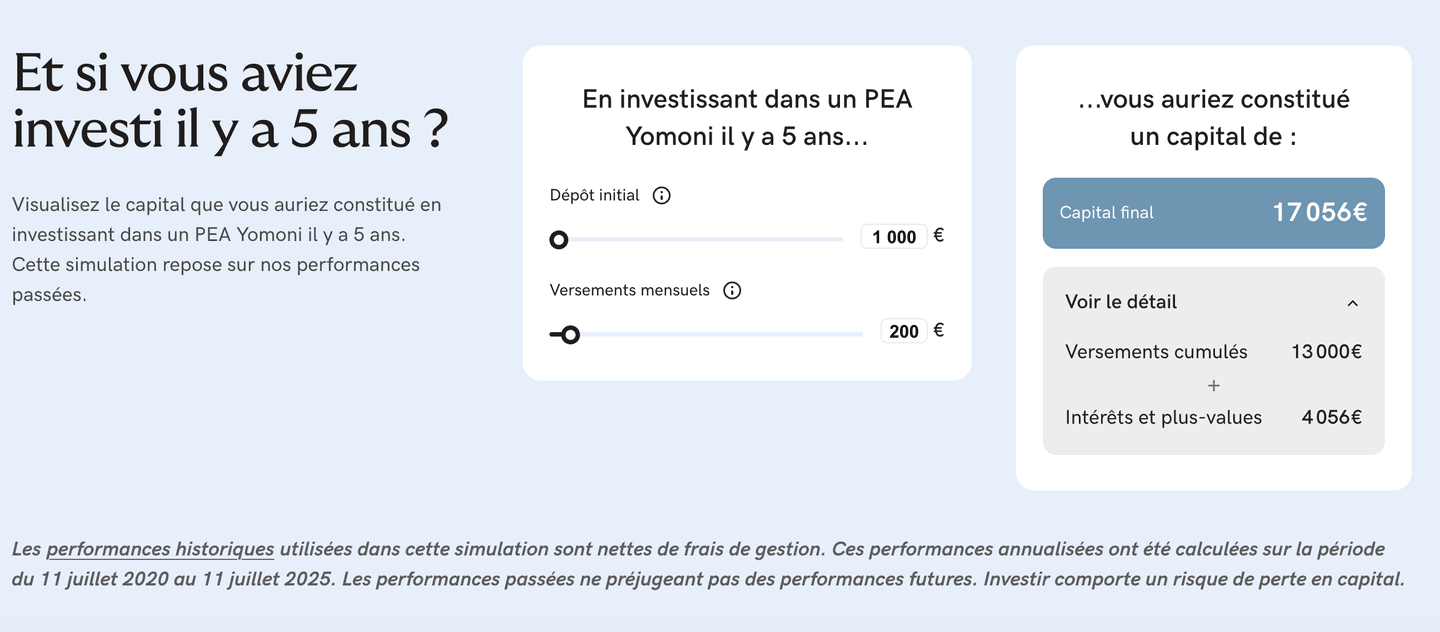Viewport: 1440px width, 632px height.
Task: Click the Voir le détail label
Action: 1120,302
